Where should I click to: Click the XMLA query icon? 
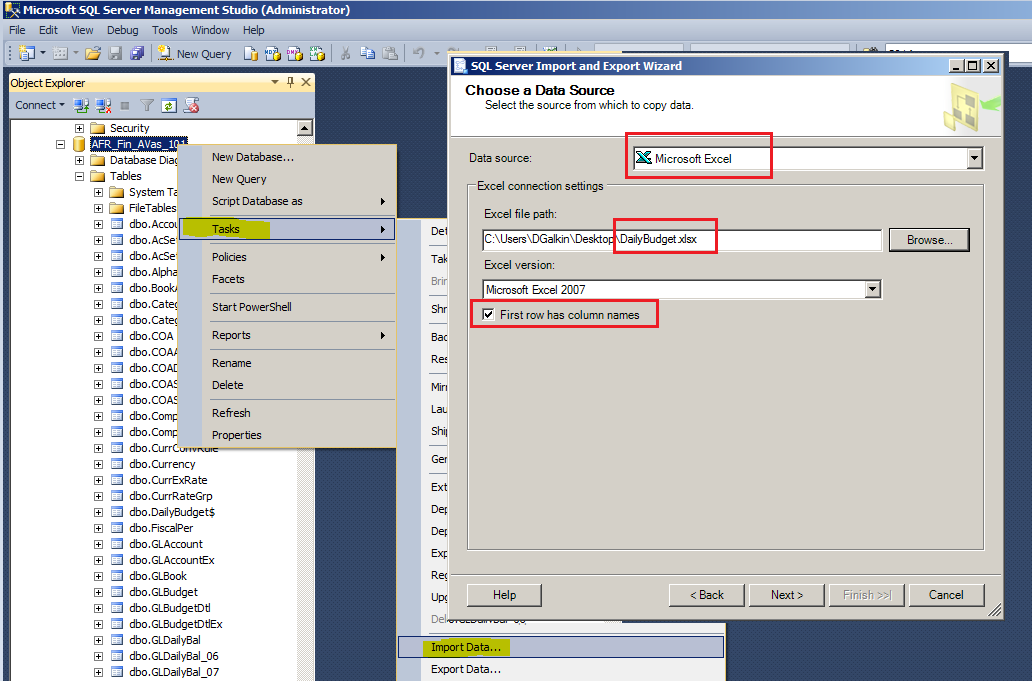317,53
